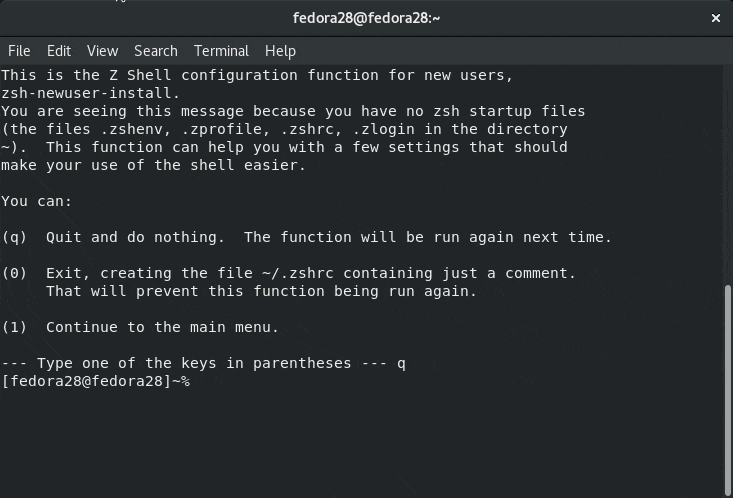The width and height of the screenshot is (733, 498).
Task: Click the '(0) Exit, creating the file' line
Action: [x=288, y=273]
